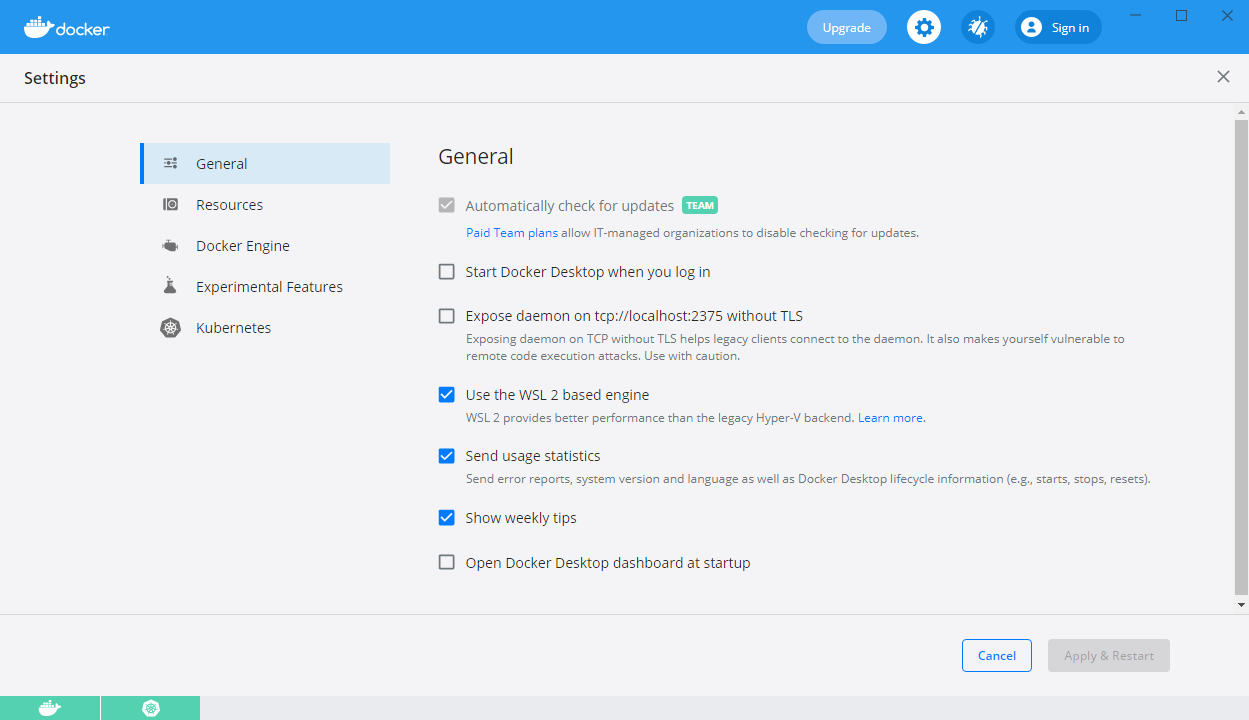Screen dimensions: 1249x720
Task: Open the Settings gear in title bar
Action: pyautogui.click(x=923, y=27)
